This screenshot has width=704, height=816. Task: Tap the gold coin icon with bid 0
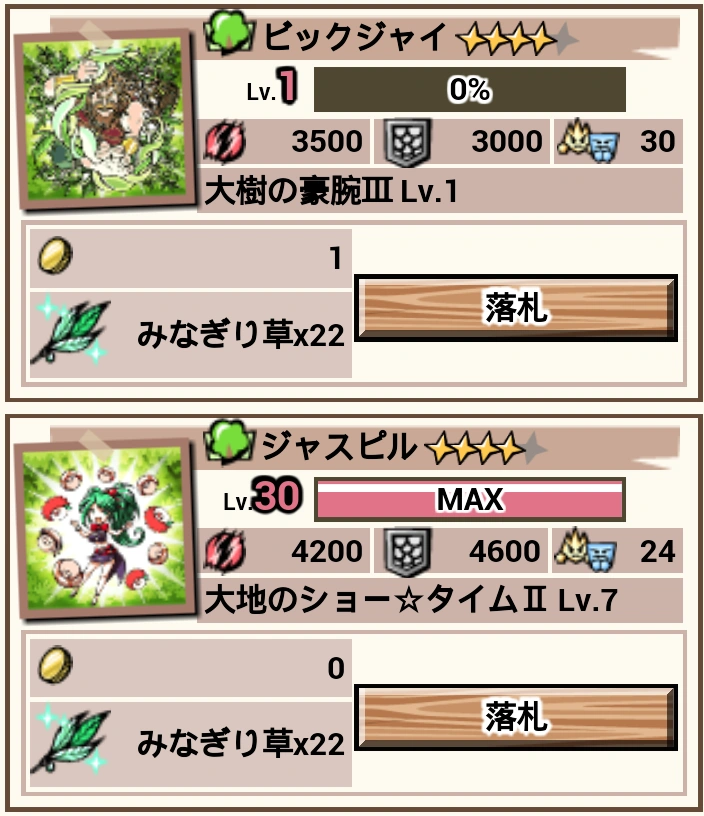(56, 665)
